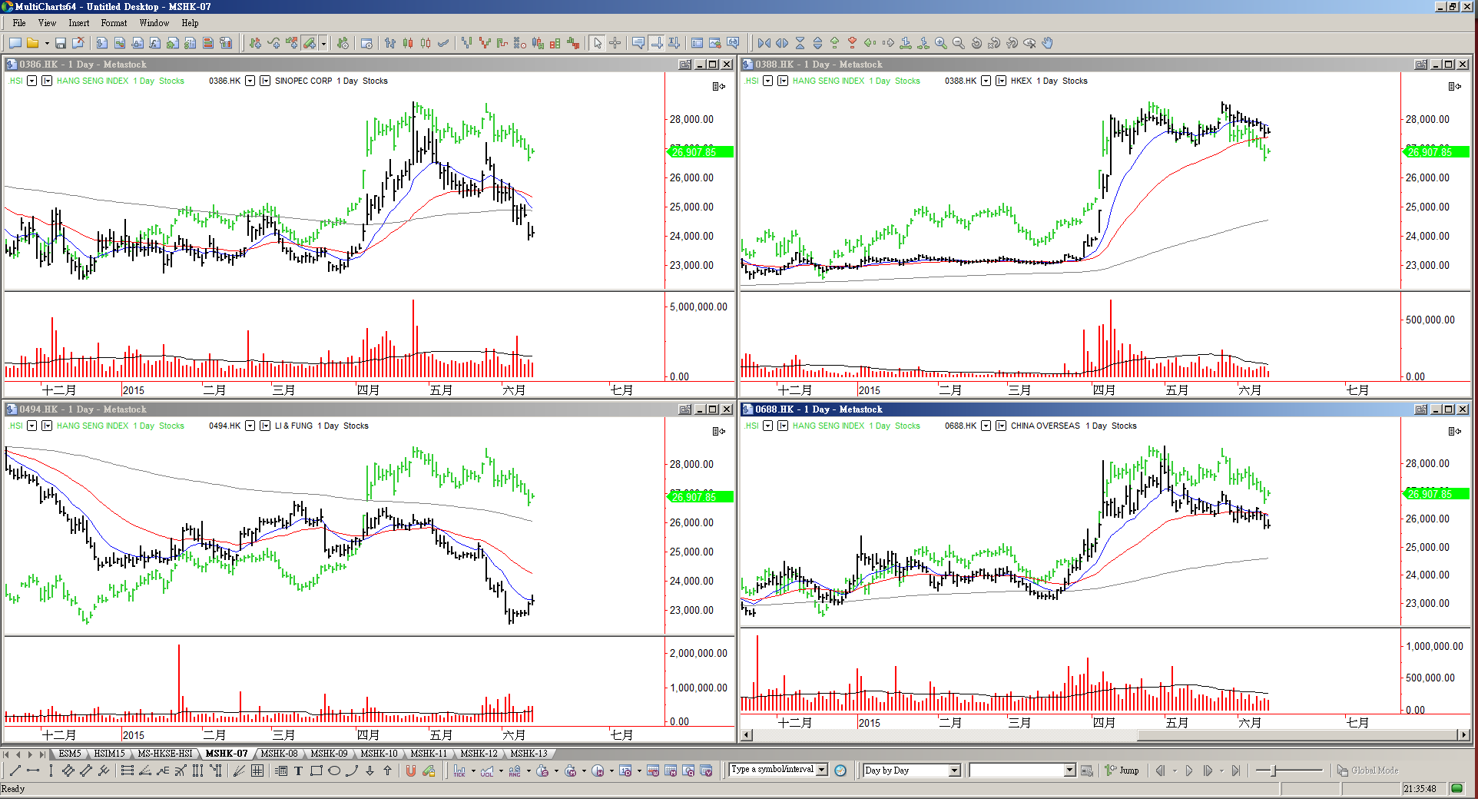Select the crosshair pointer tool
The width and height of the screenshot is (1478, 812).
[x=615, y=44]
